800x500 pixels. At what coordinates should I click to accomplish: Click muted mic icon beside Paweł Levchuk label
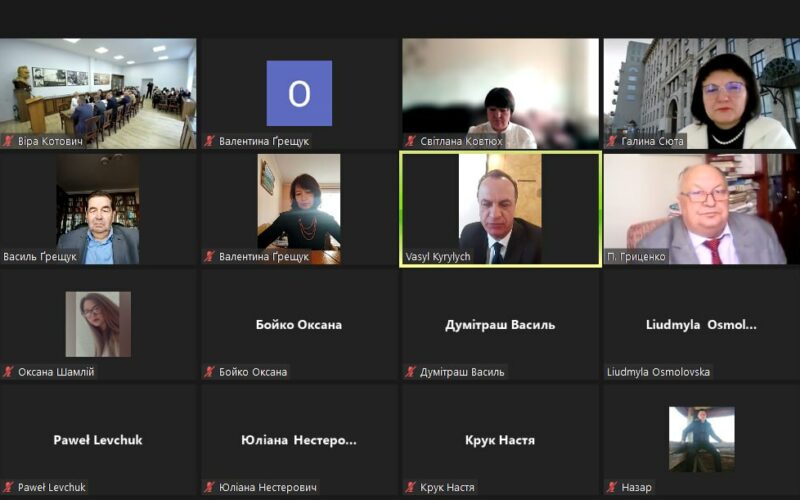9,487
